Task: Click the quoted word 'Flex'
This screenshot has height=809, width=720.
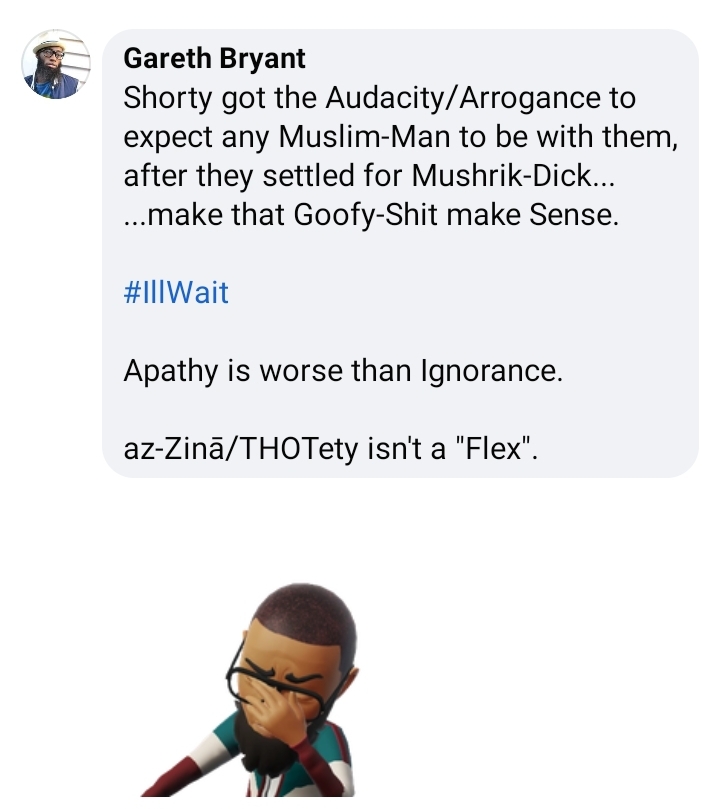Action: [493, 448]
